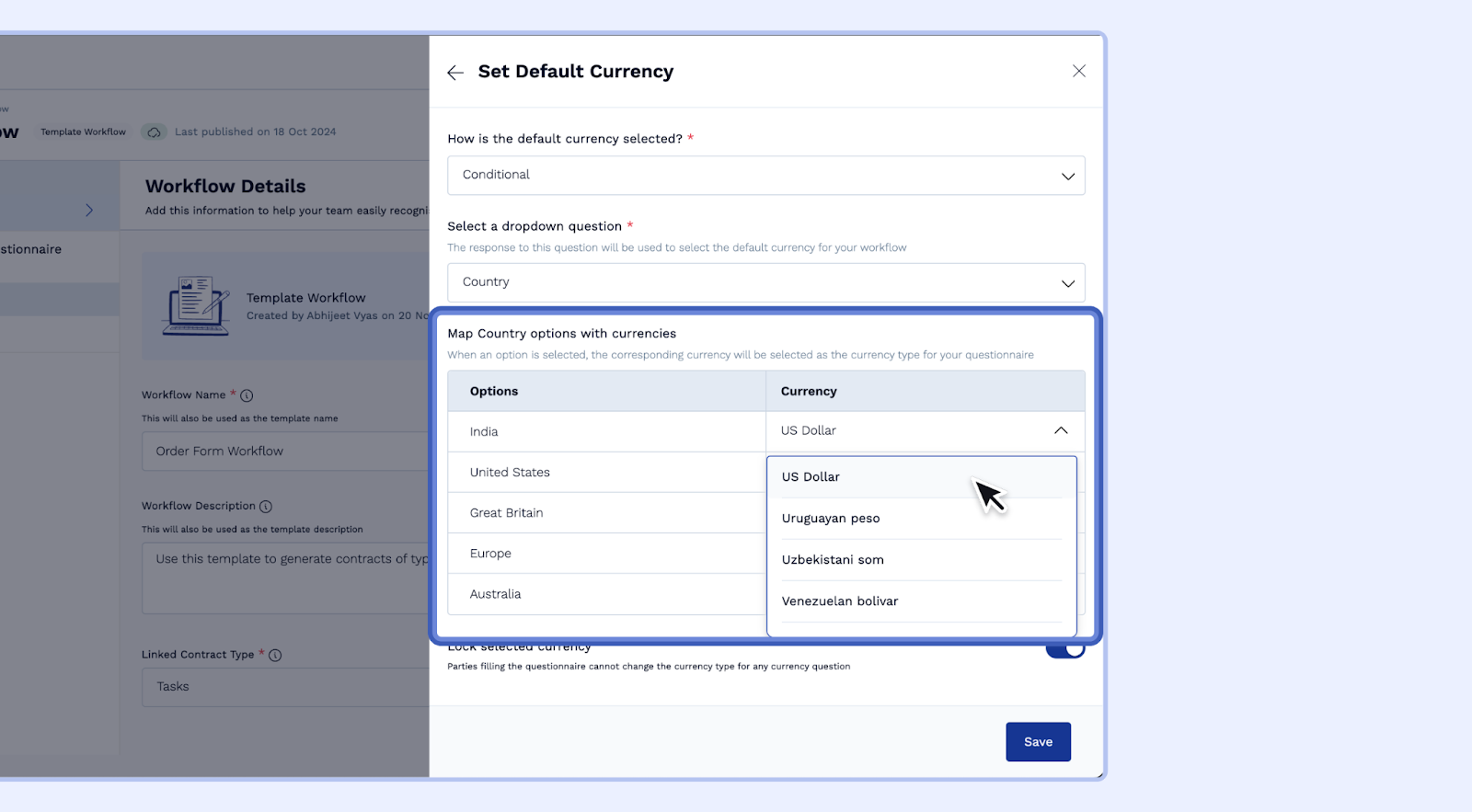This screenshot has height=812, width=1472.
Task: Click the Workflow Details heading
Action: pyautogui.click(x=225, y=186)
